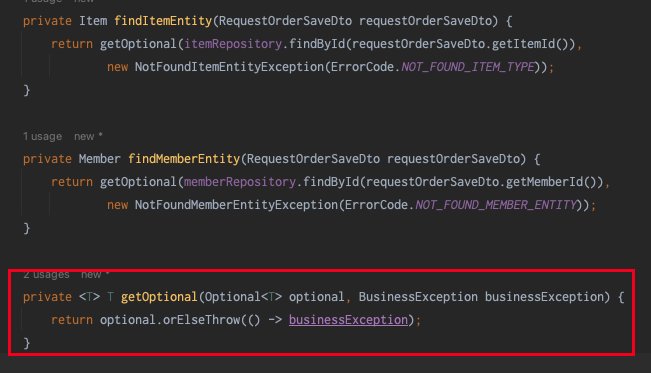Click the getItemId() call
Viewport: 651px width, 373px height.
[x=530, y=44]
